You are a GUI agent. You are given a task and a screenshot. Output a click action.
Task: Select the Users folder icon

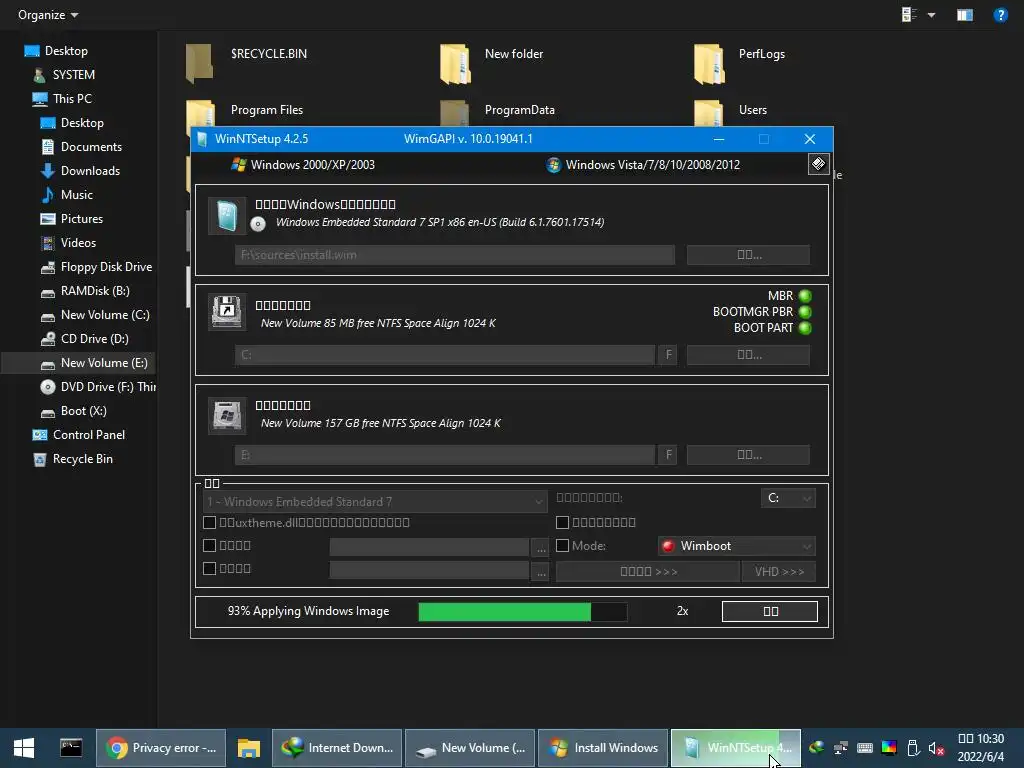[709, 112]
